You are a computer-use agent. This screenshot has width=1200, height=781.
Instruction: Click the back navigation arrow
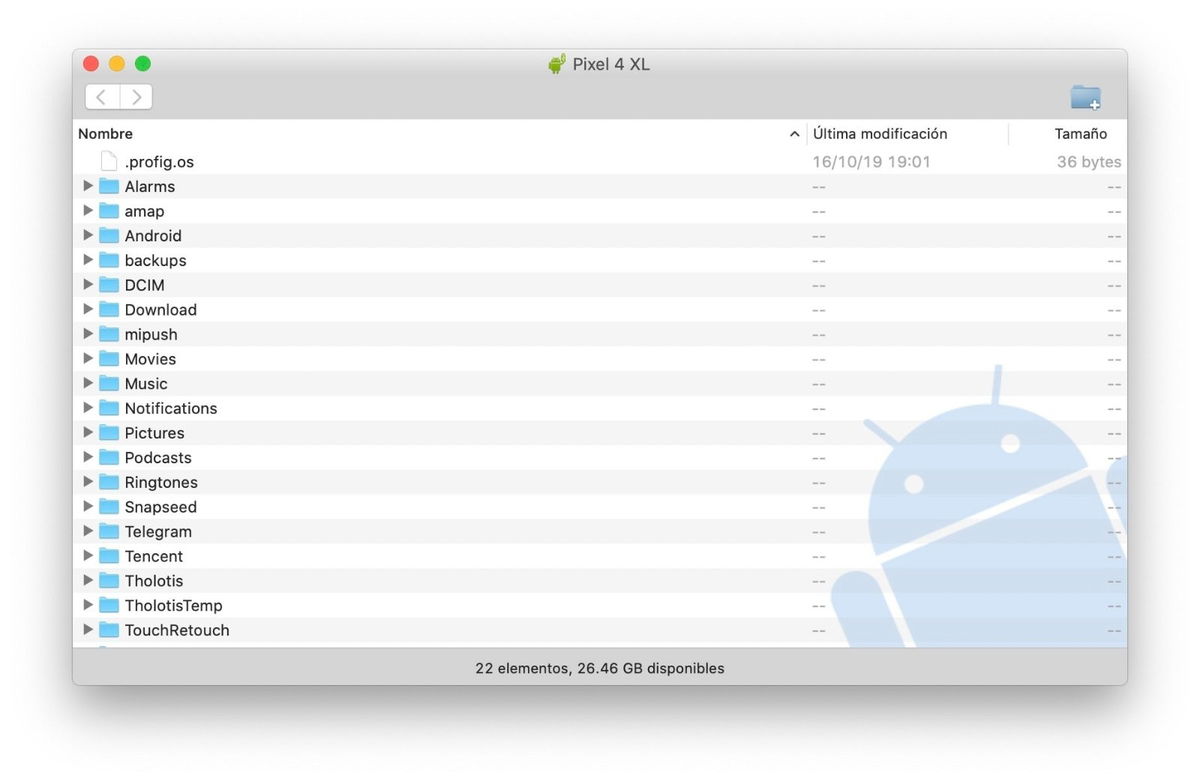(101, 96)
